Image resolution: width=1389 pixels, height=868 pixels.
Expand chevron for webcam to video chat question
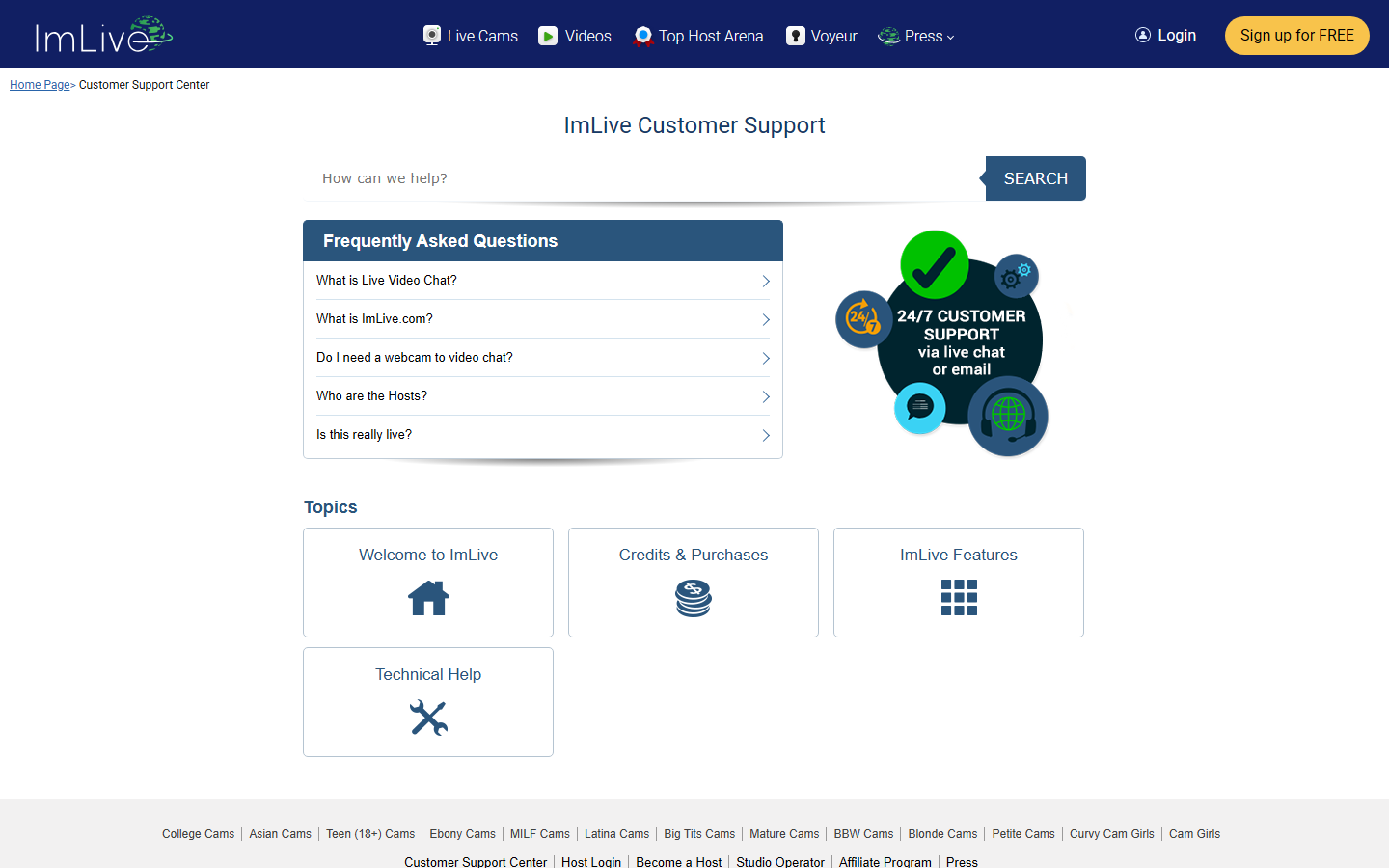click(766, 358)
